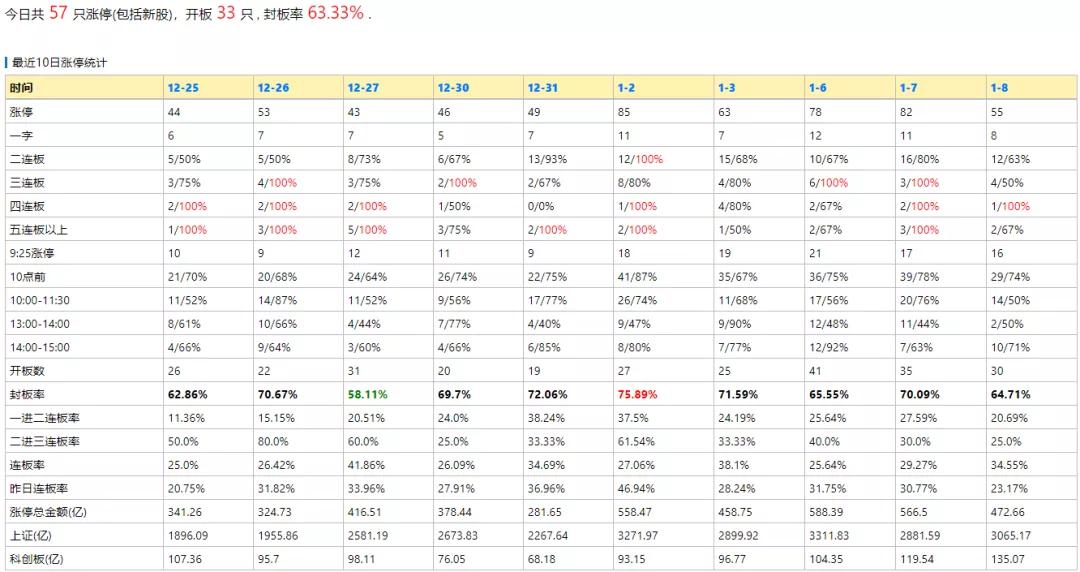Viewport: 1080px width, 572px height.
Task: Select the 1-2 date column header
Action: [x=626, y=88]
